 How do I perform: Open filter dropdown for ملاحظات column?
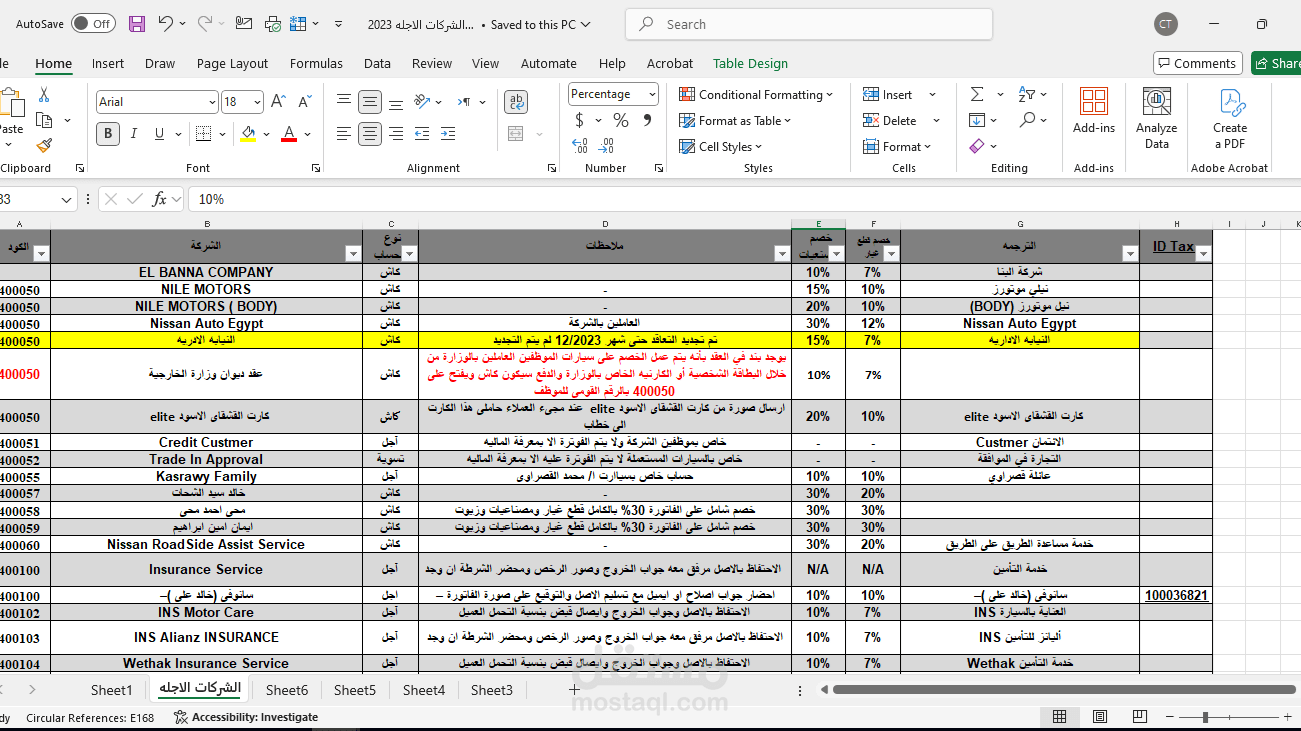click(782, 254)
